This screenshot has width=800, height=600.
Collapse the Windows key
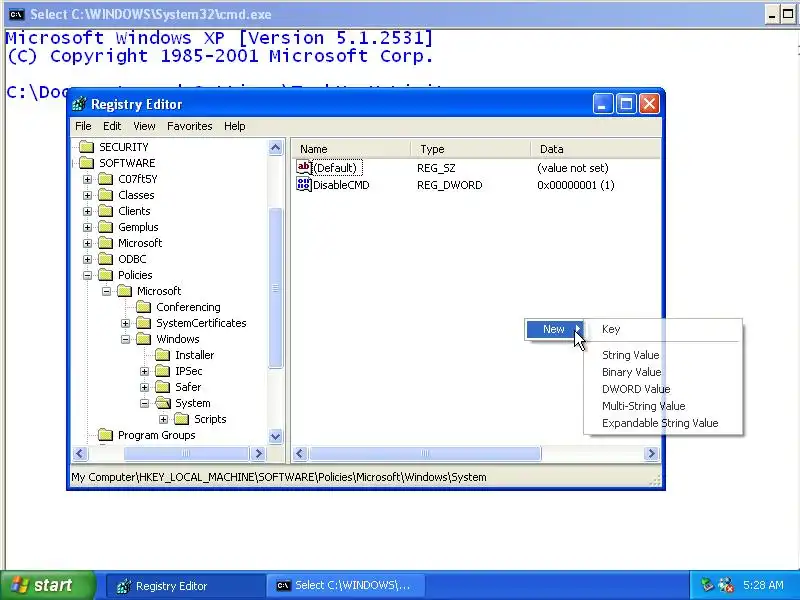point(126,339)
